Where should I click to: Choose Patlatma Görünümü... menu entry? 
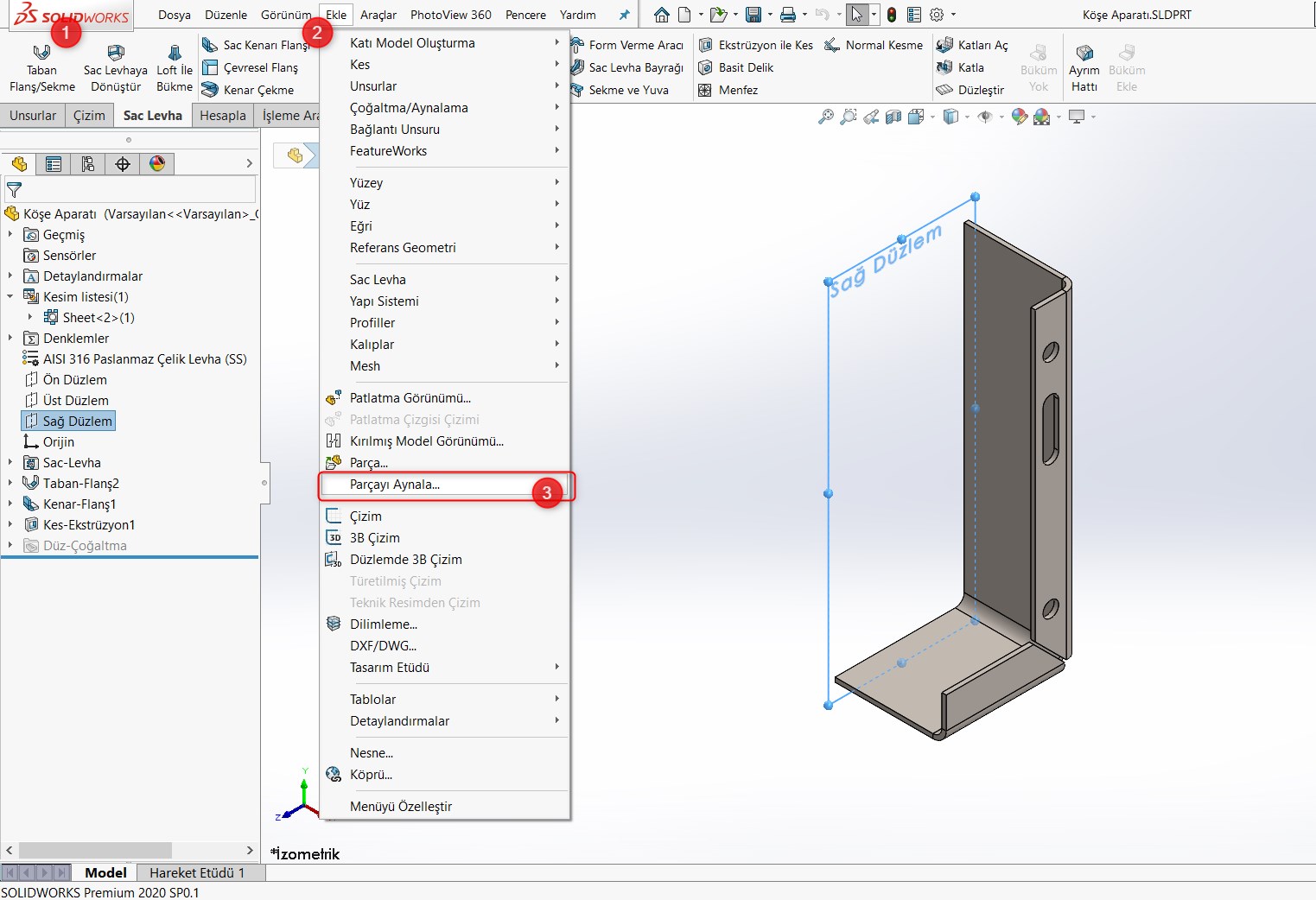point(445,398)
